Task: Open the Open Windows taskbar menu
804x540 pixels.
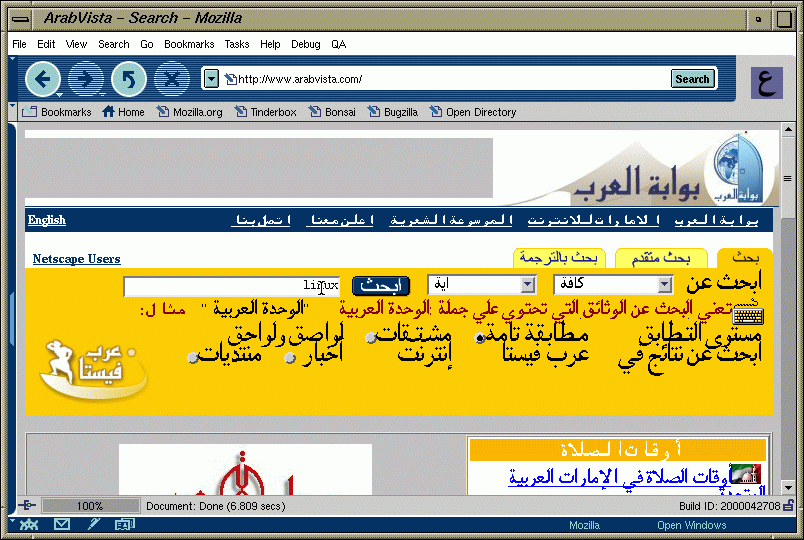Action: tap(692, 525)
